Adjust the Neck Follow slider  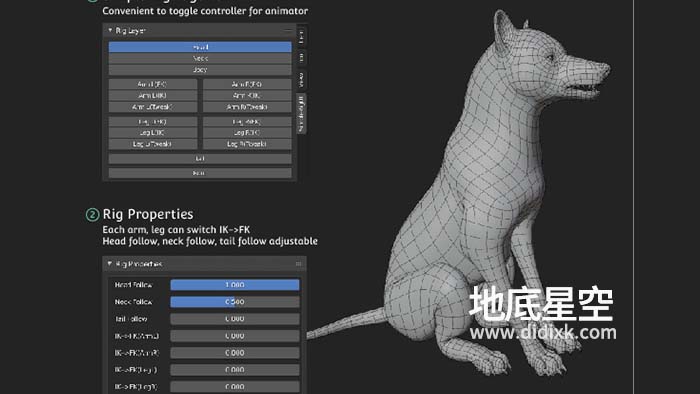pyautogui.click(x=235, y=302)
